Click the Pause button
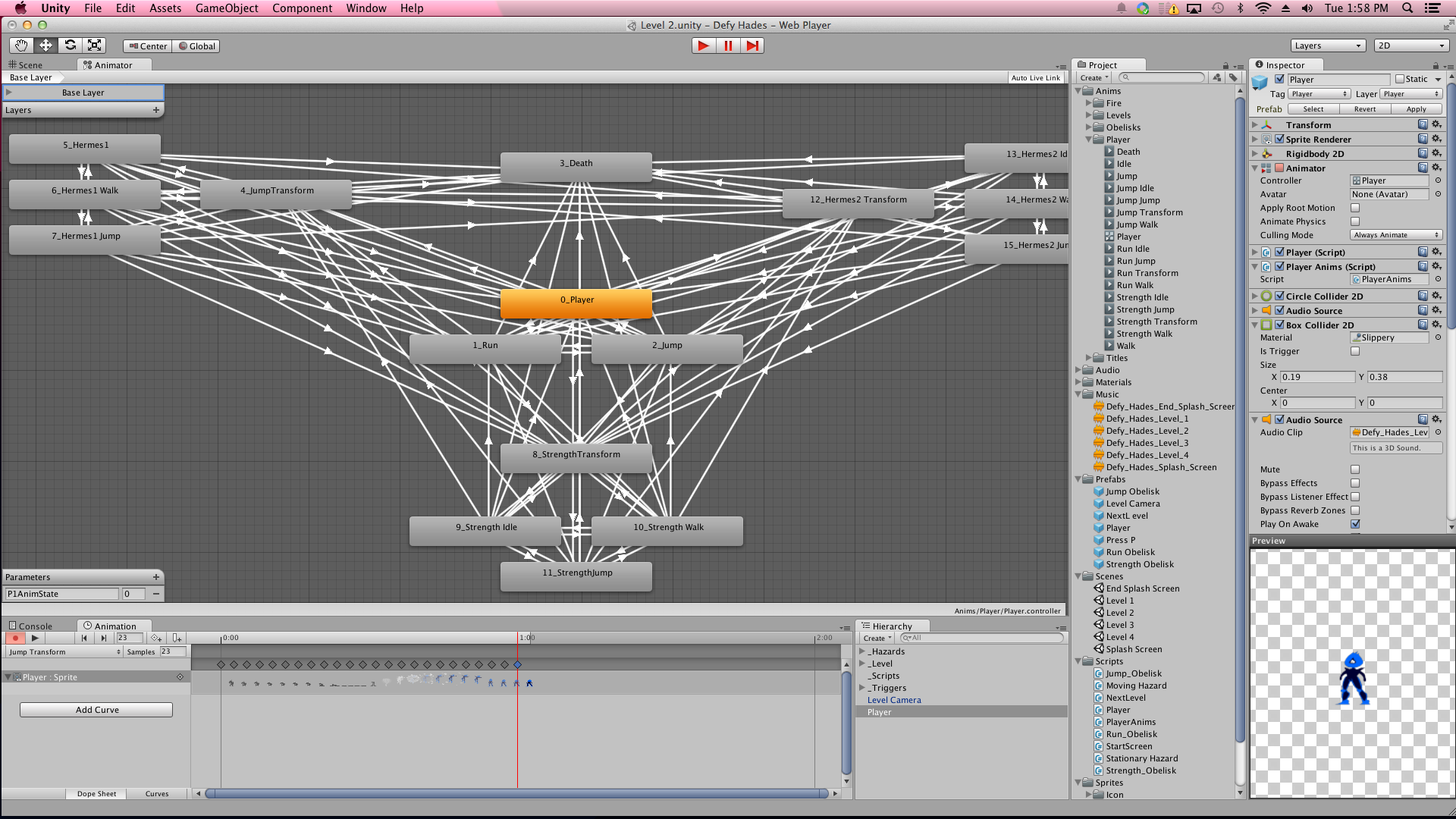The height and width of the screenshot is (819, 1456). click(728, 45)
